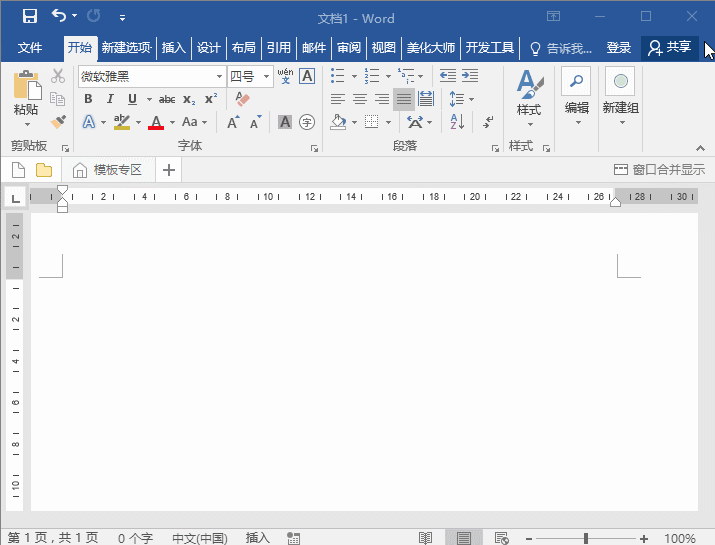Click the plus button to add a tab
The image size is (715, 545).
click(x=168, y=170)
